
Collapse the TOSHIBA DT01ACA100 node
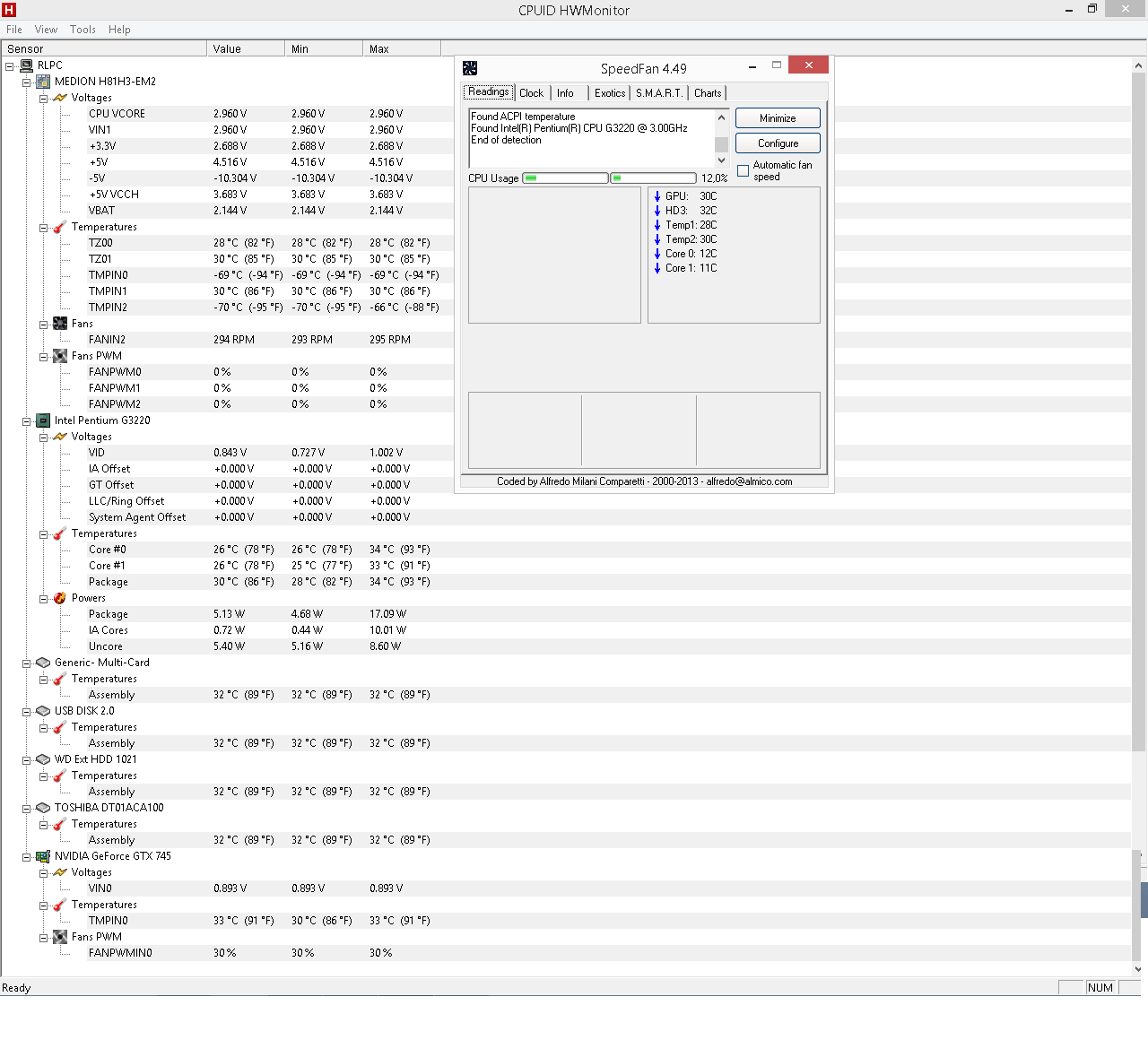point(27,809)
